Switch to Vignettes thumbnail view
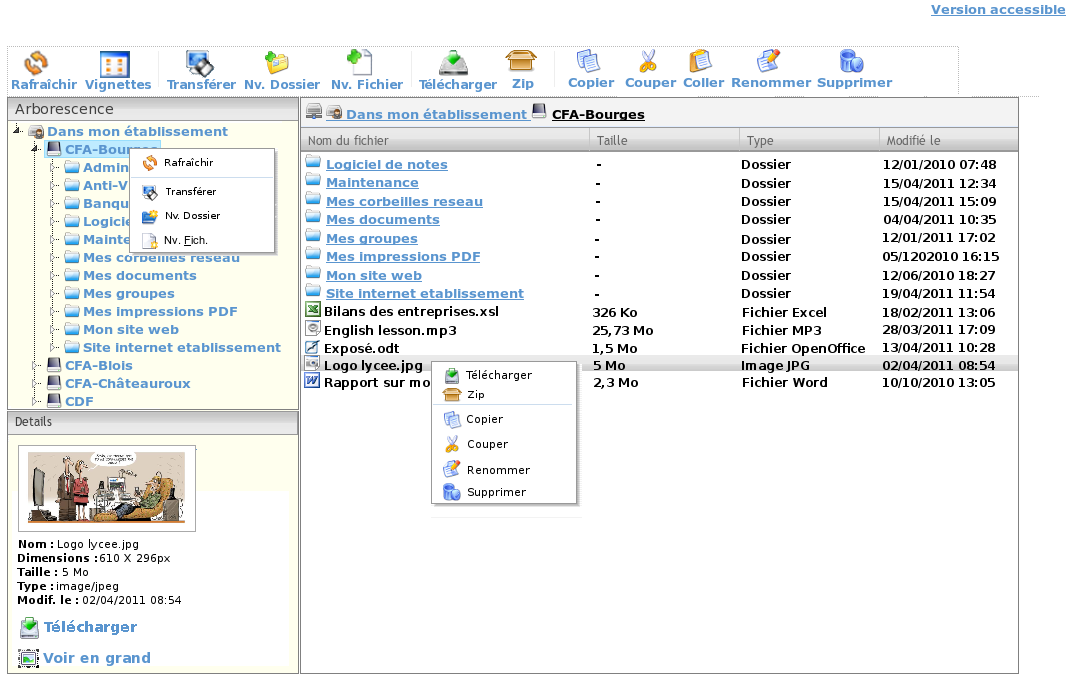Image resolution: width=1072 pixels, height=677 pixels. 115,65
